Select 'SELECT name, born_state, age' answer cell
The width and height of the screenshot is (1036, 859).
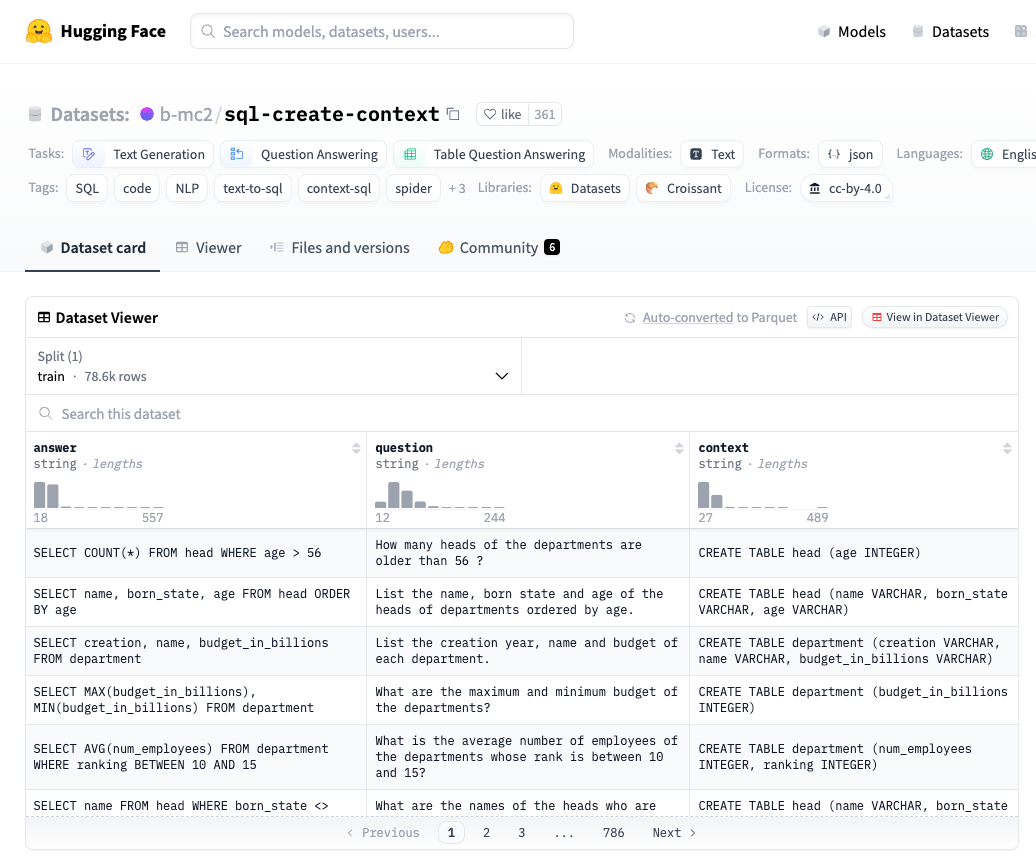coord(196,602)
